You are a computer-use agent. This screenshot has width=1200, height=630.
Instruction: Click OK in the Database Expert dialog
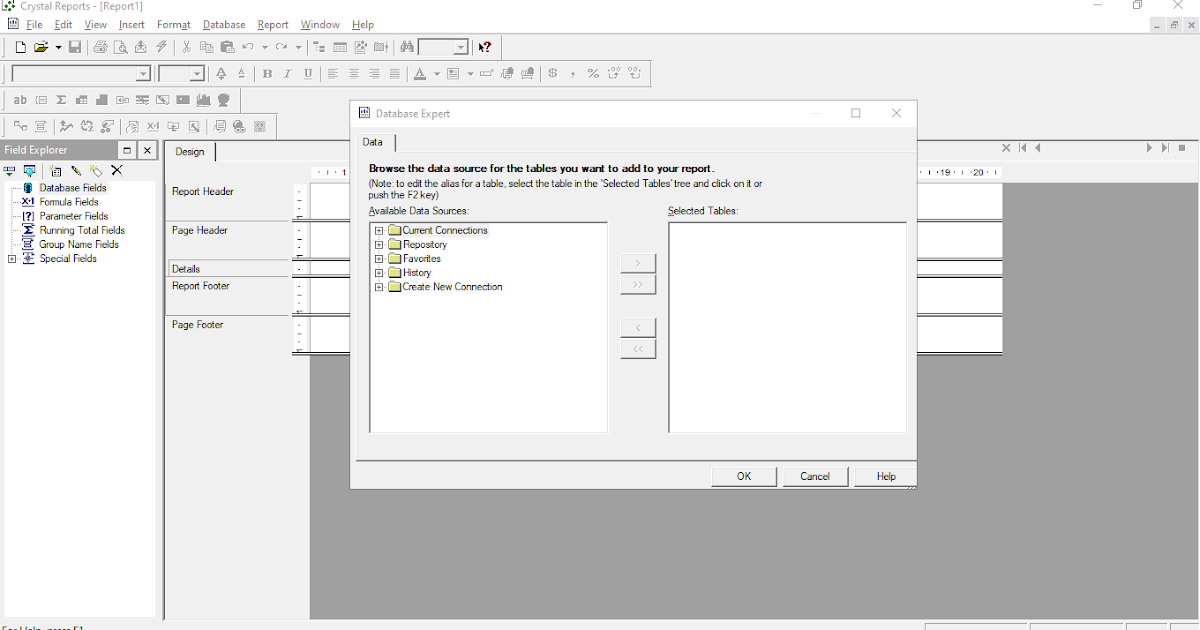click(743, 476)
